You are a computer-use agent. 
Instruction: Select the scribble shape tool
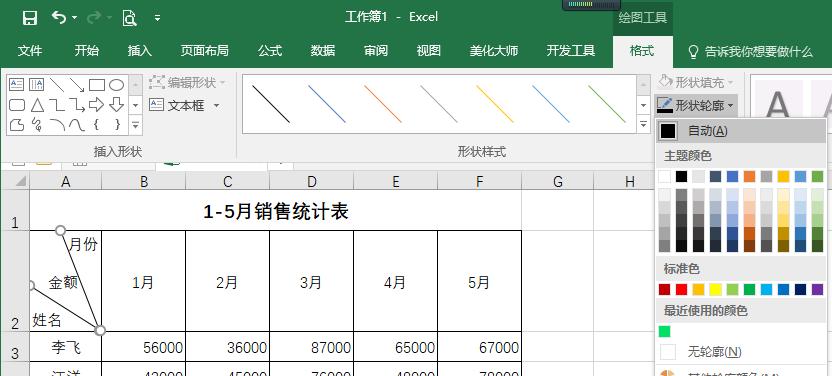(x=37, y=125)
